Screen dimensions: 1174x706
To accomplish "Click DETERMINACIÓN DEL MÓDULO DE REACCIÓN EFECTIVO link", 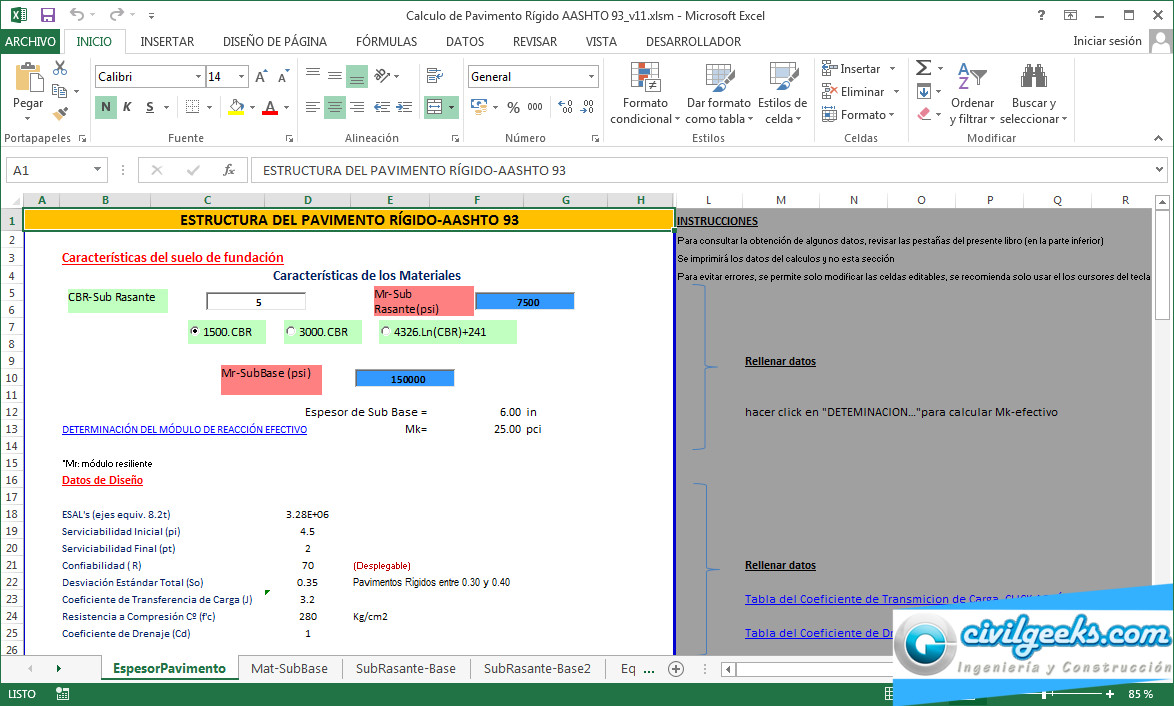I will pos(184,429).
